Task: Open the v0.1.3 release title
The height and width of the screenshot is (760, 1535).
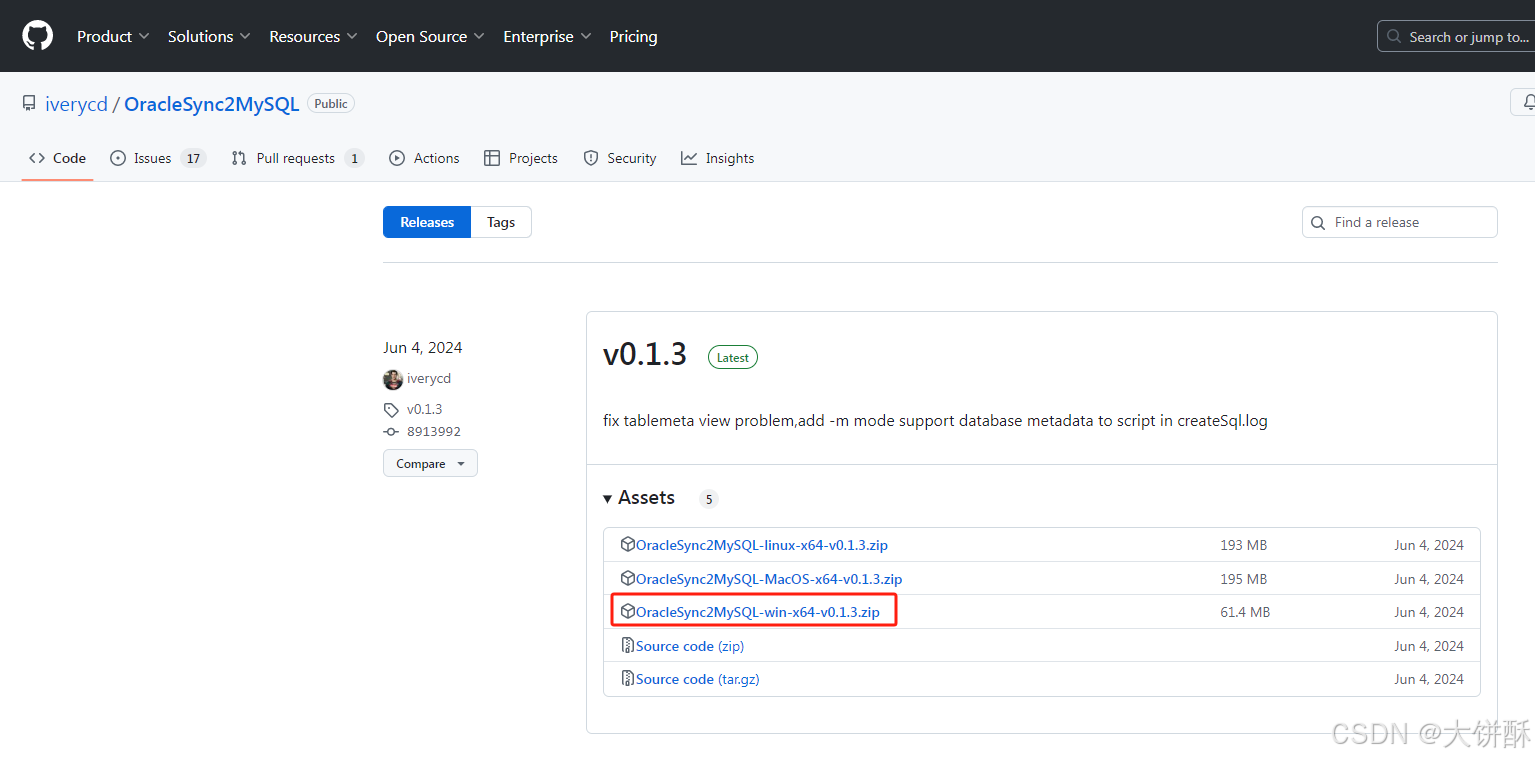Action: point(645,354)
